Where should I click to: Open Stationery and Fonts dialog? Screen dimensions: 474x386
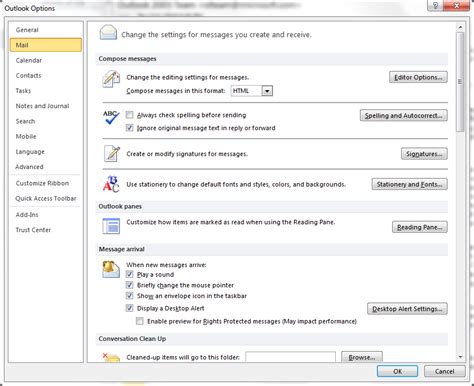(410, 184)
